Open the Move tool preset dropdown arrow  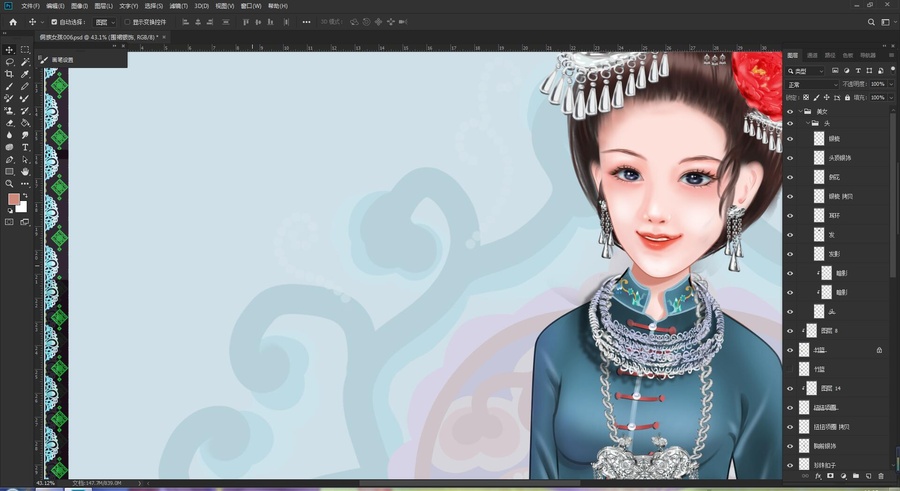point(42,22)
